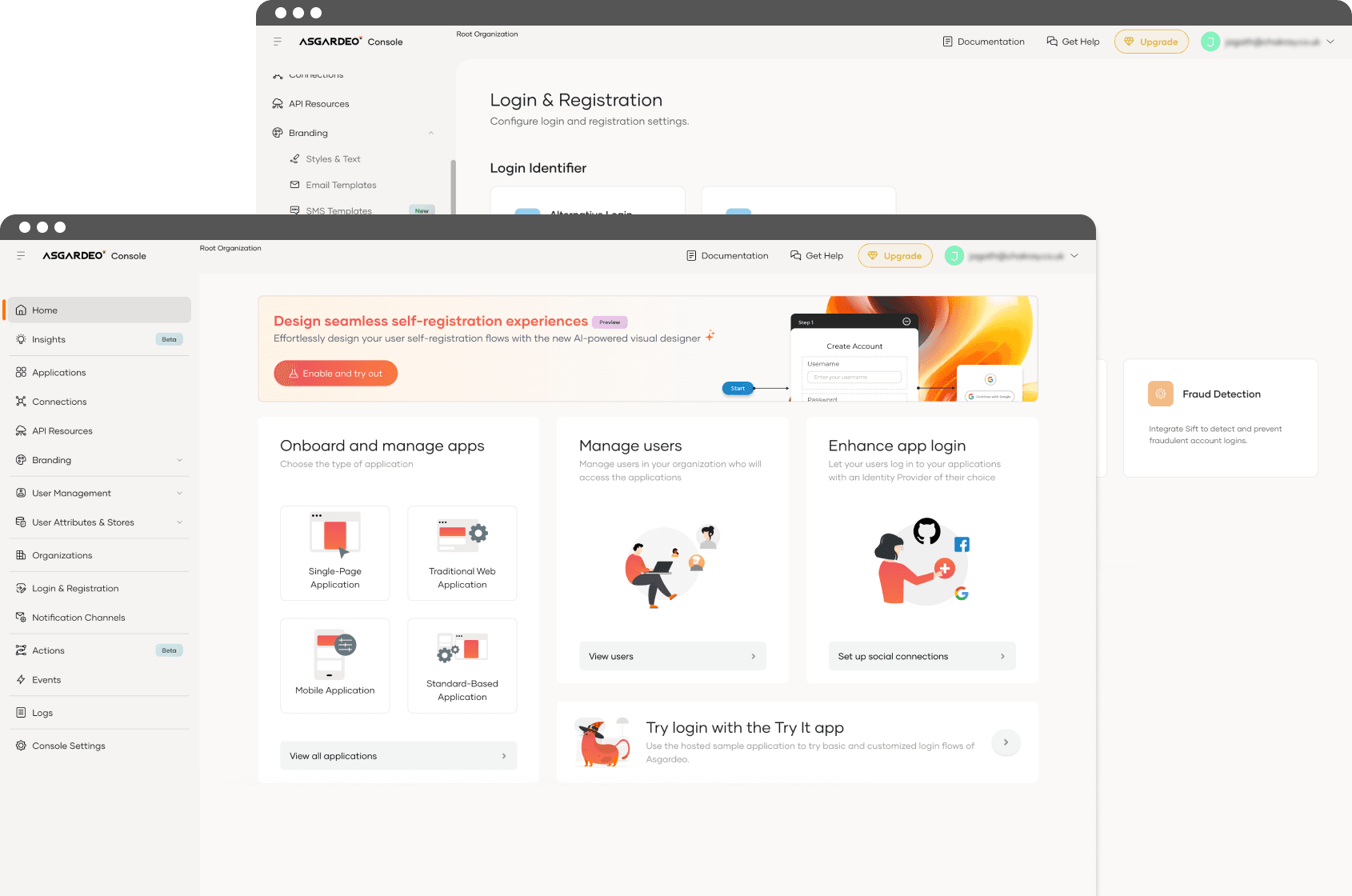Click the Upgrade button

pyautogui.click(x=894, y=256)
